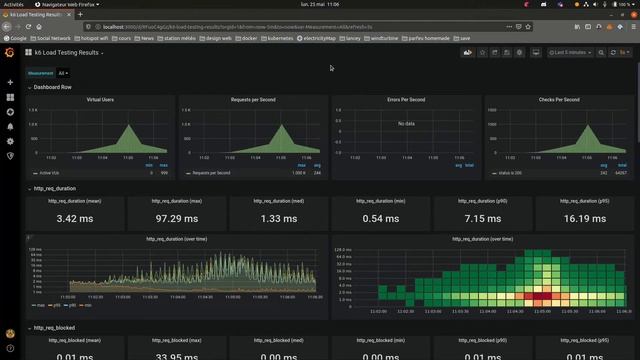Open the Create plus menu in sidebar
640x360 pixels.
[10, 82]
